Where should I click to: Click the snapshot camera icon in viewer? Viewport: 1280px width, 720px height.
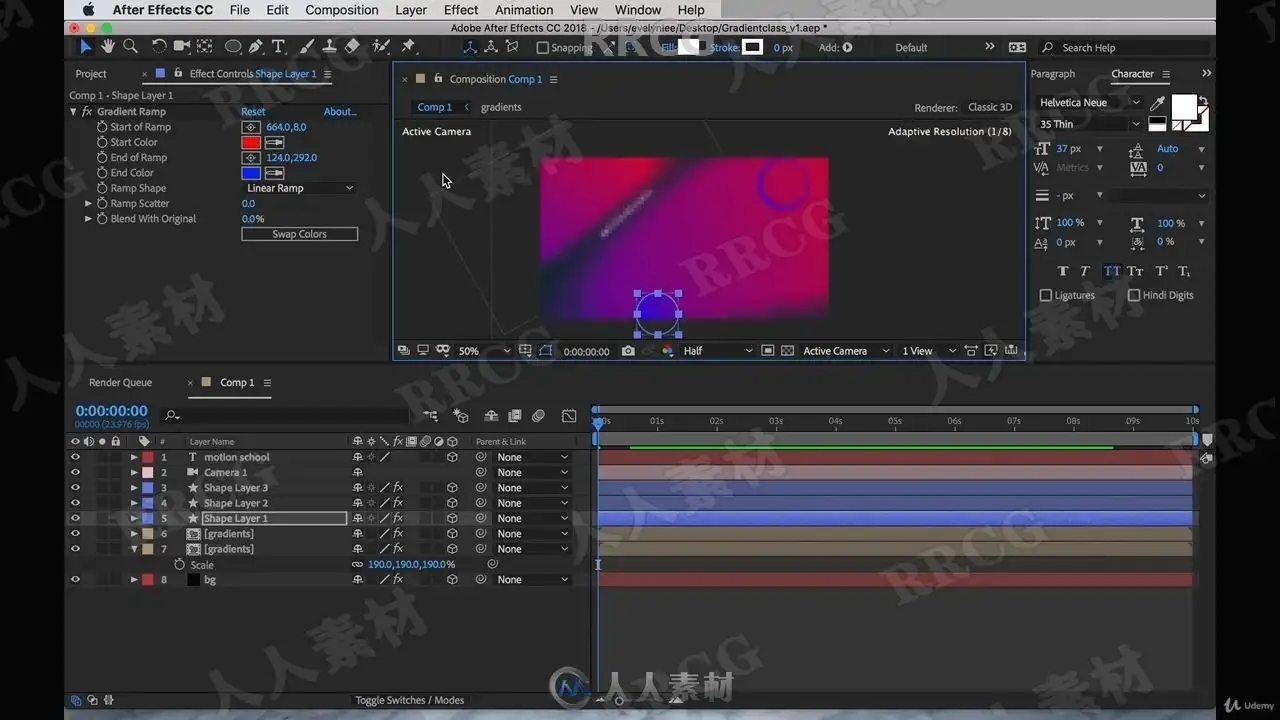point(628,351)
